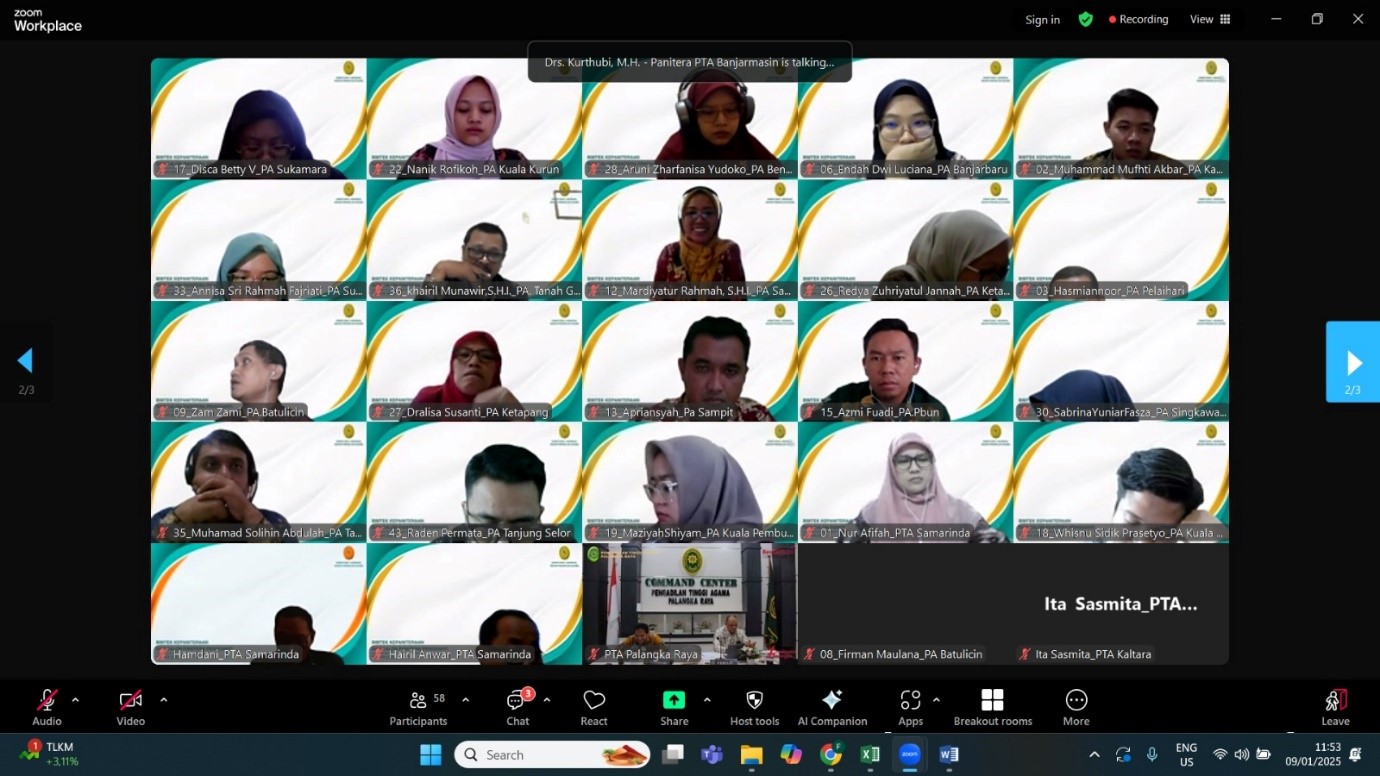The height and width of the screenshot is (776, 1380).
Task: Open the View layout menu
Action: pyautogui.click(x=1210, y=19)
